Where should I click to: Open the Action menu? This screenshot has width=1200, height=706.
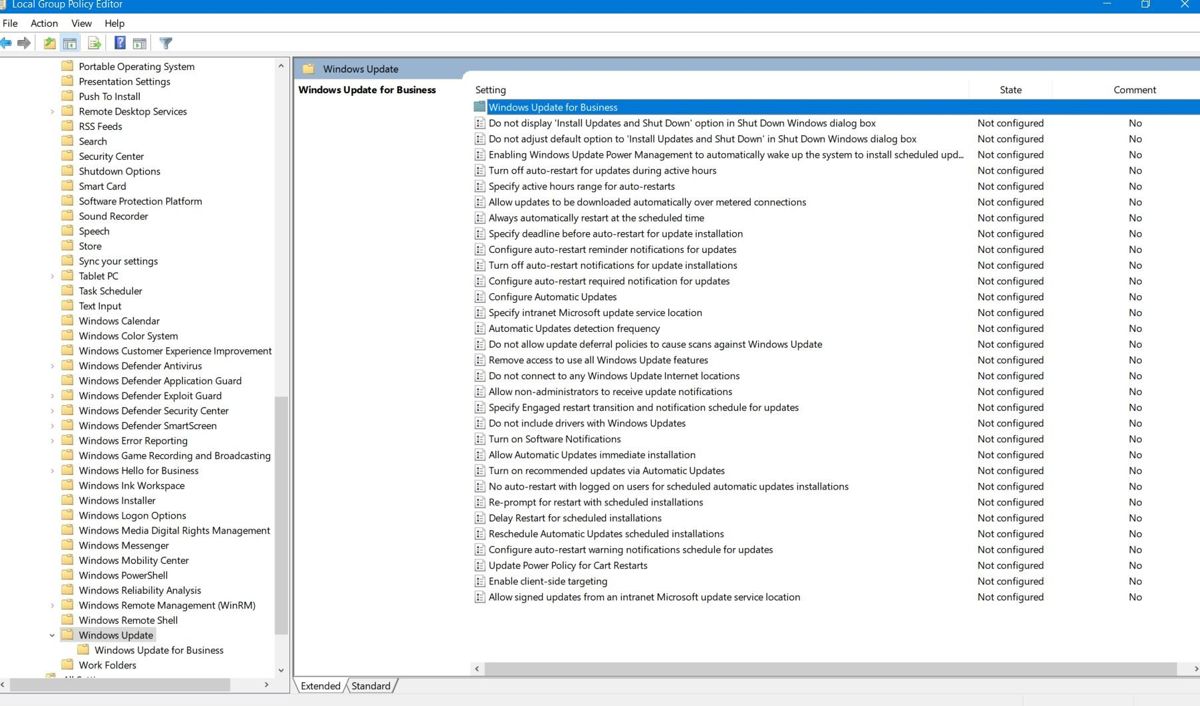coord(44,23)
